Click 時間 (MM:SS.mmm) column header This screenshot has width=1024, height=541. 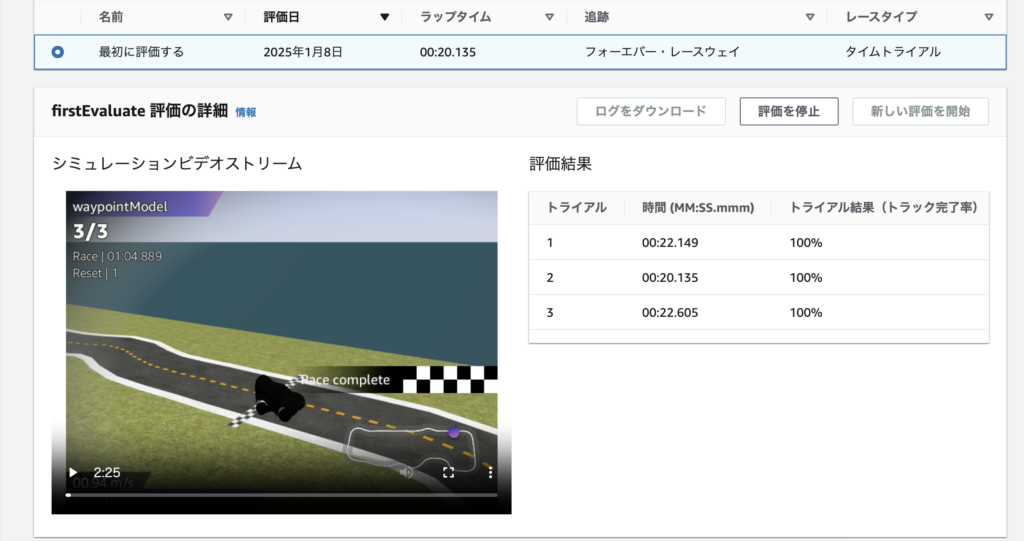point(697,208)
